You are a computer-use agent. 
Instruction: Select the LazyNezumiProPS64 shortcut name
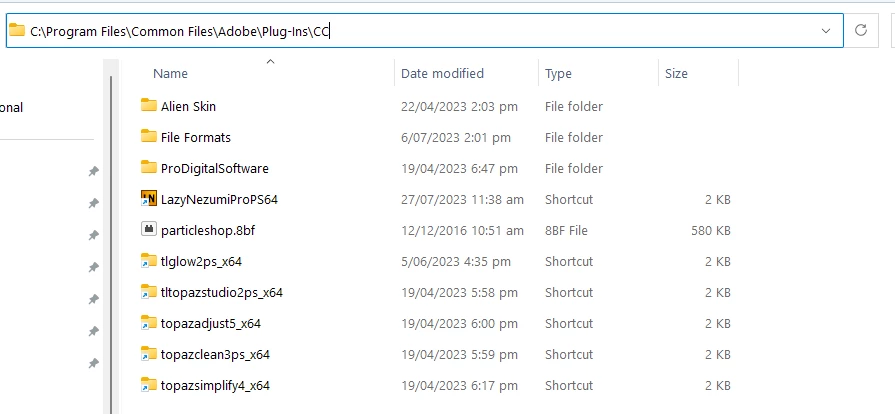219,199
